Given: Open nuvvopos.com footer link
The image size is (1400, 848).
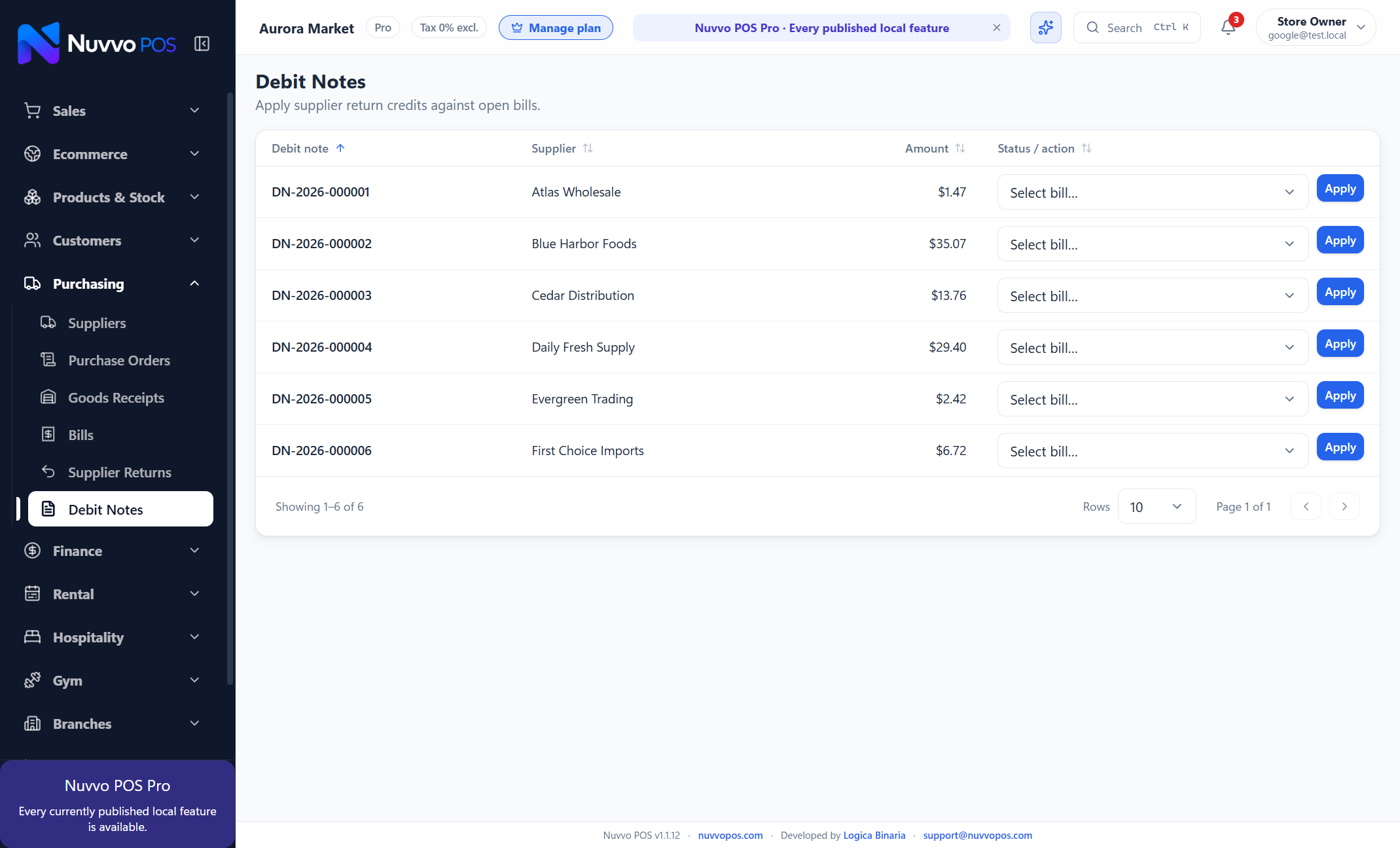Looking at the screenshot, I should (730, 835).
